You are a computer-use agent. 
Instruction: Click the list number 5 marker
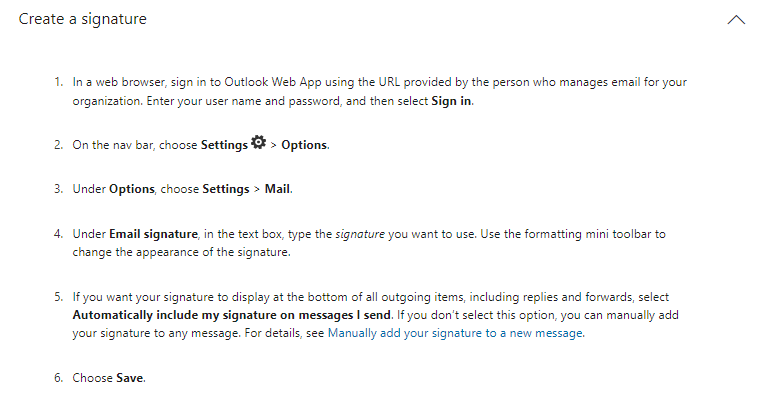tap(58, 297)
